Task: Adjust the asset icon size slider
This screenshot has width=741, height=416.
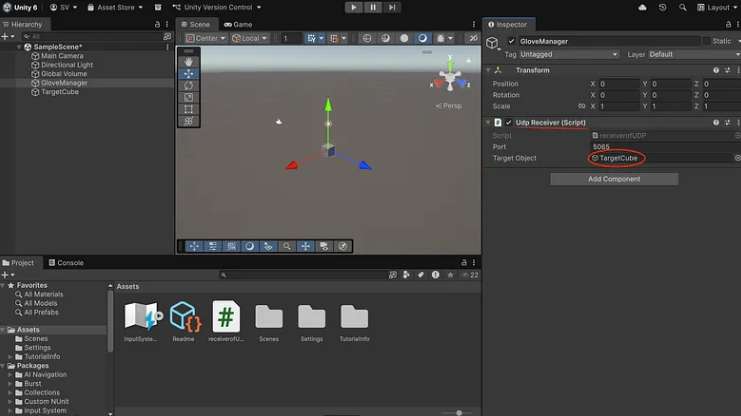Action: pyautogui.click(x=458, y=412)
